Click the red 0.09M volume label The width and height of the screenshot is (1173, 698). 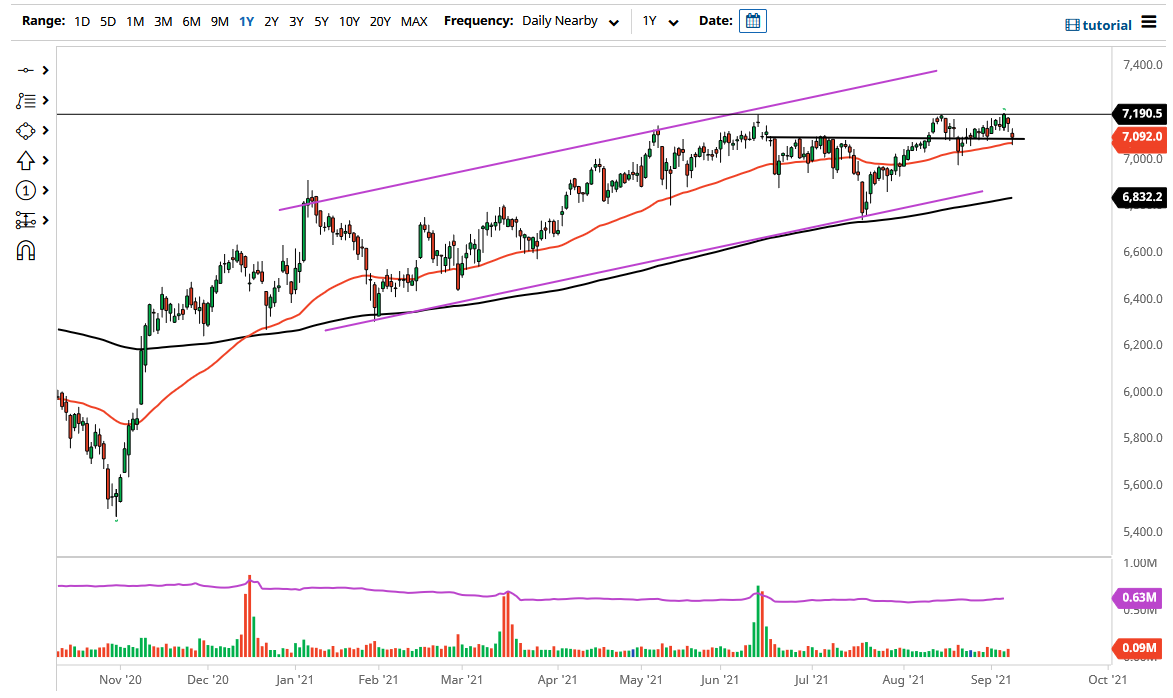[x=1138, y=648]
